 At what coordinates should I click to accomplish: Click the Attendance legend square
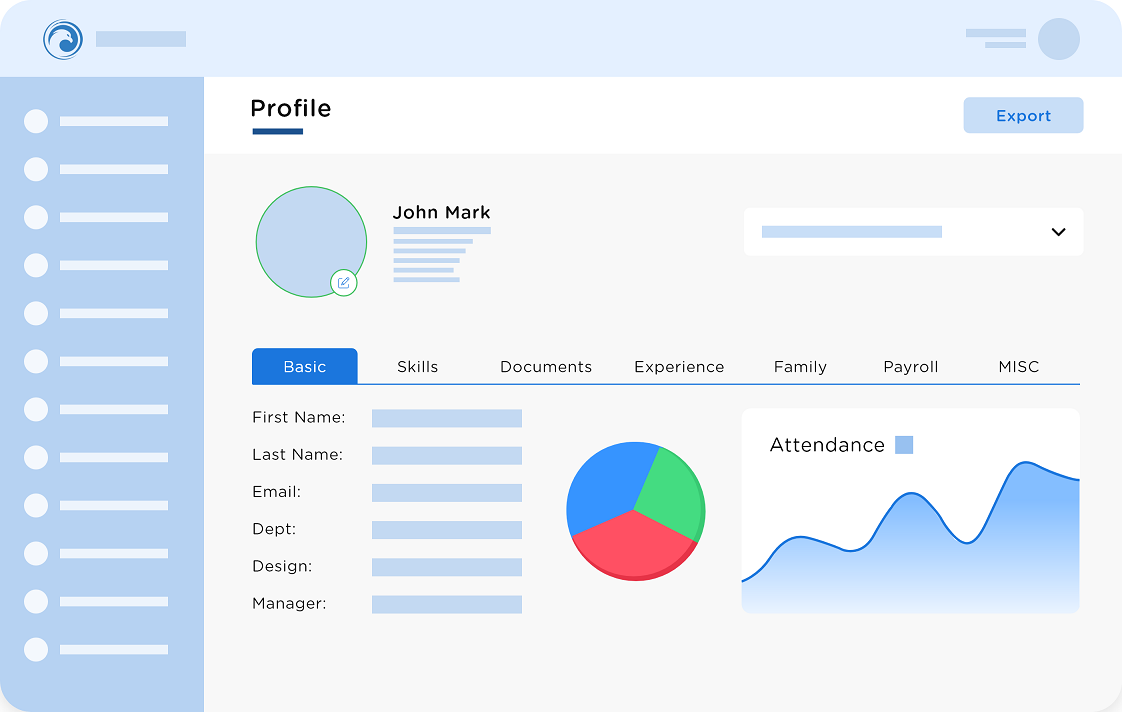(904, 445)
